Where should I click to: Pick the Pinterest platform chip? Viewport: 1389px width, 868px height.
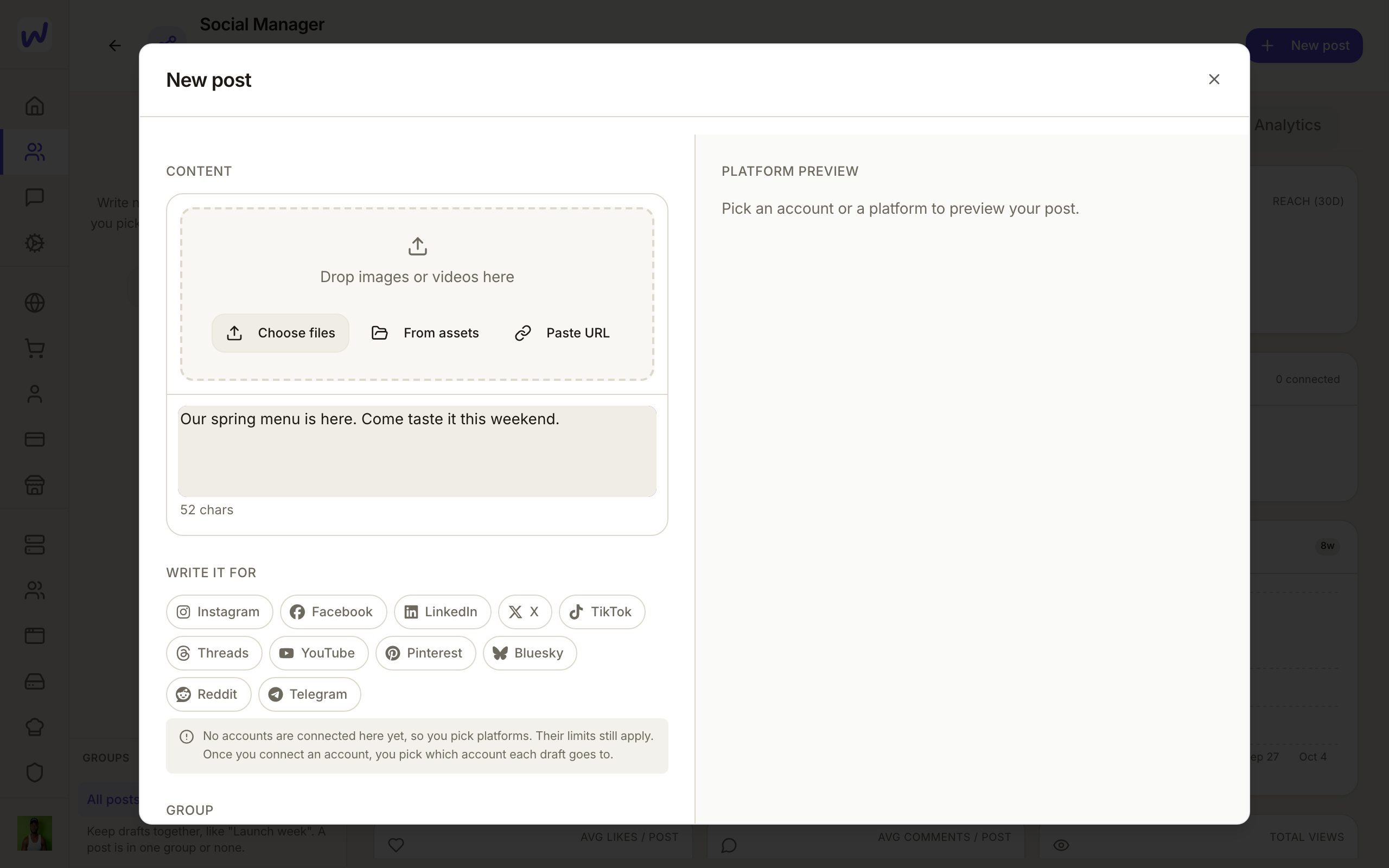pos(425,653)
